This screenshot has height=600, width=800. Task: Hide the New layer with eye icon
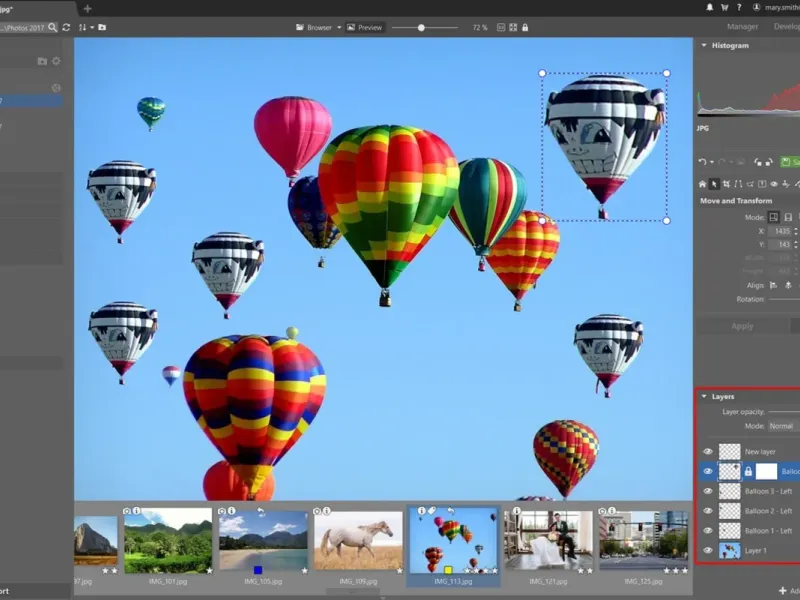click(x=708, y=452)
